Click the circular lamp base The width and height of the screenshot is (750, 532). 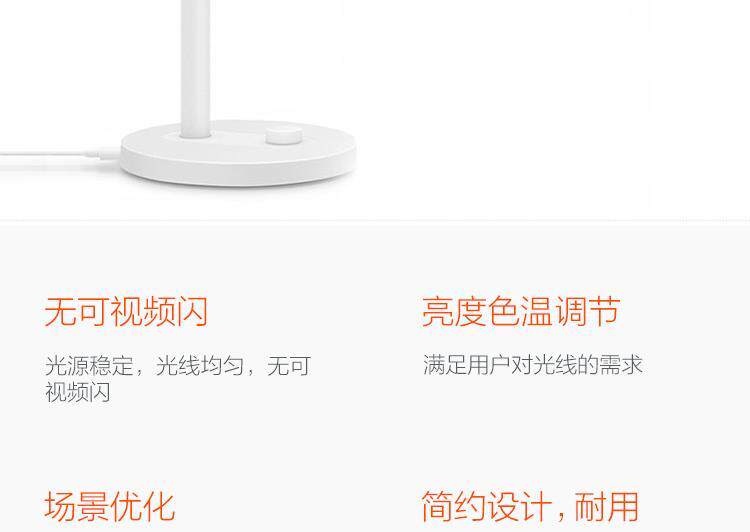238,153
